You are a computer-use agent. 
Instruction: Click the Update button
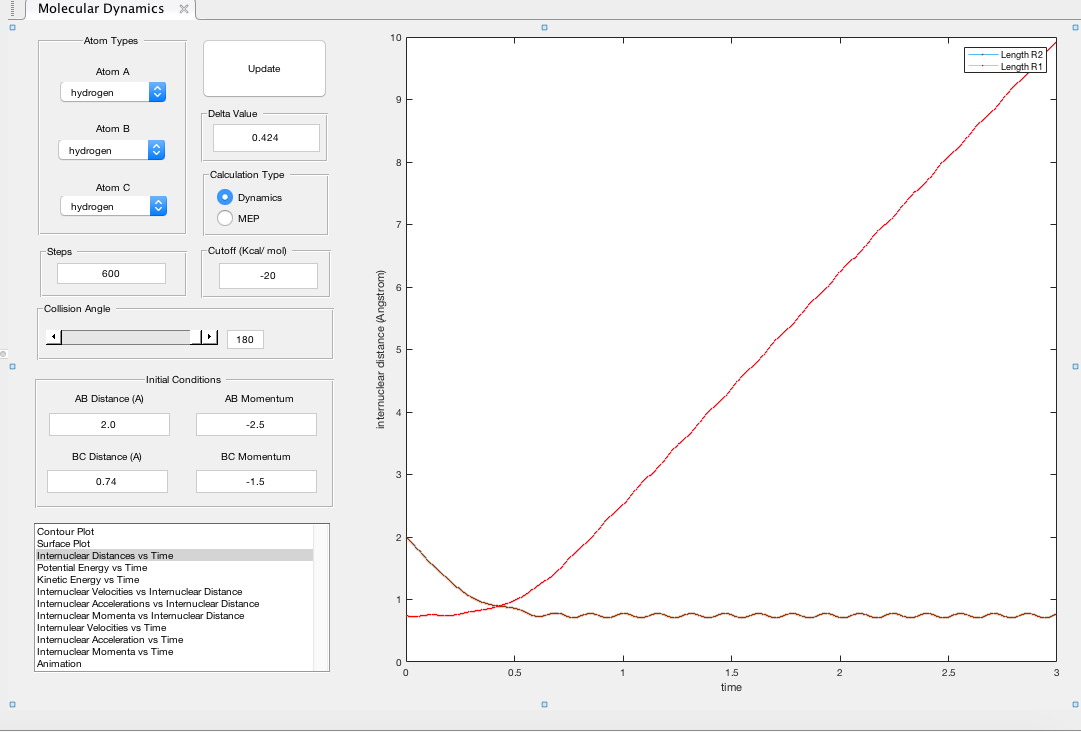coord(264,68)
